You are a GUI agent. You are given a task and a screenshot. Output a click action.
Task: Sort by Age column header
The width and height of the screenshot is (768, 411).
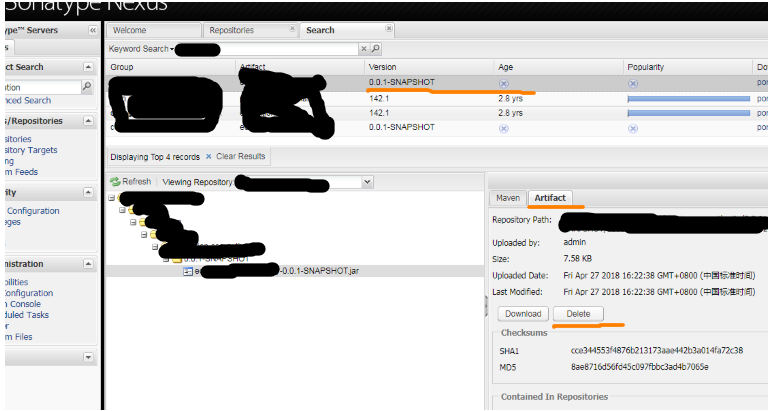coord(558,67)
